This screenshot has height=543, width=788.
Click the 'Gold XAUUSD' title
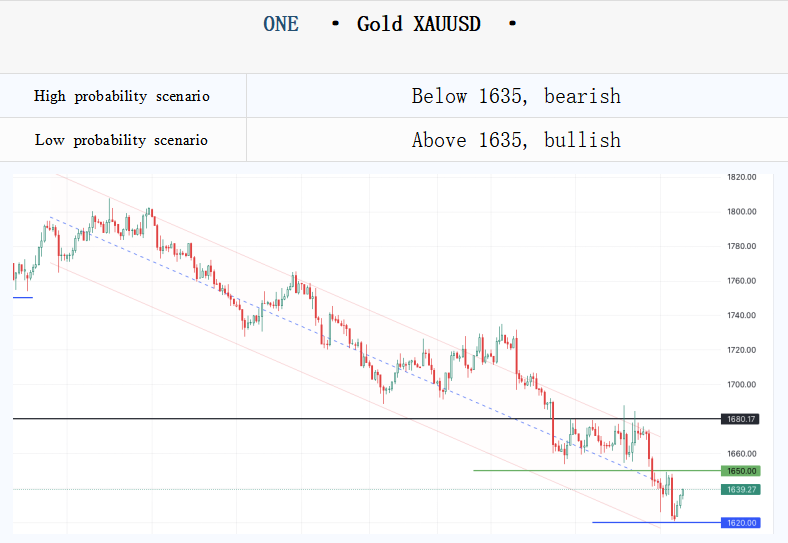[419, 24]
